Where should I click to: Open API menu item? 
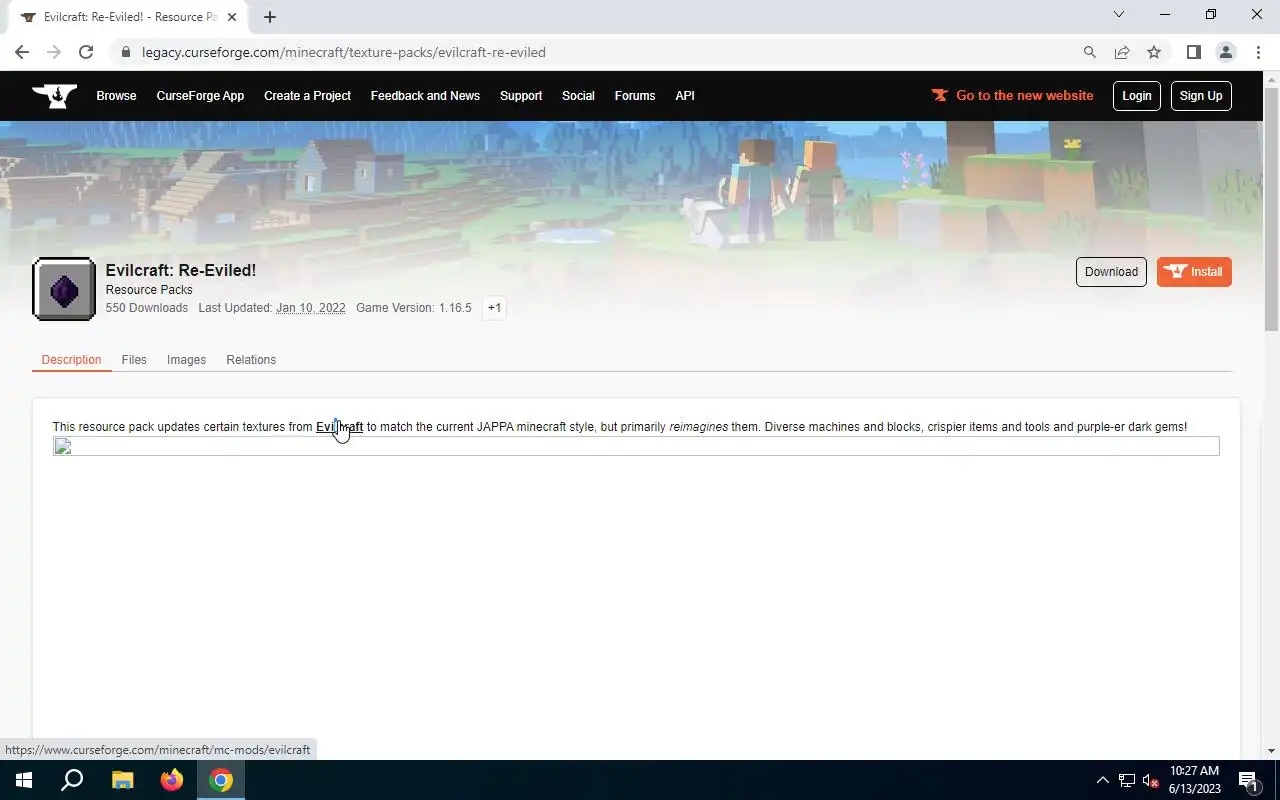pyautogui.click(x=685, y=96)
